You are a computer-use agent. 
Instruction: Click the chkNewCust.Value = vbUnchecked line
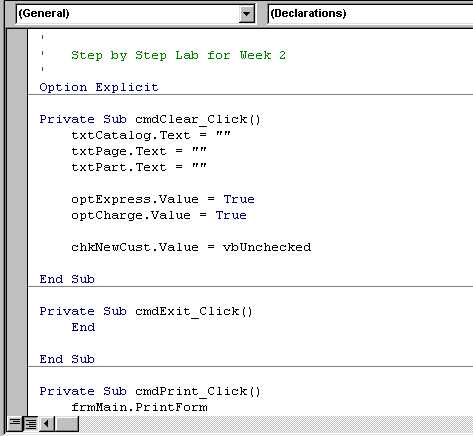[x=191, y=247]
